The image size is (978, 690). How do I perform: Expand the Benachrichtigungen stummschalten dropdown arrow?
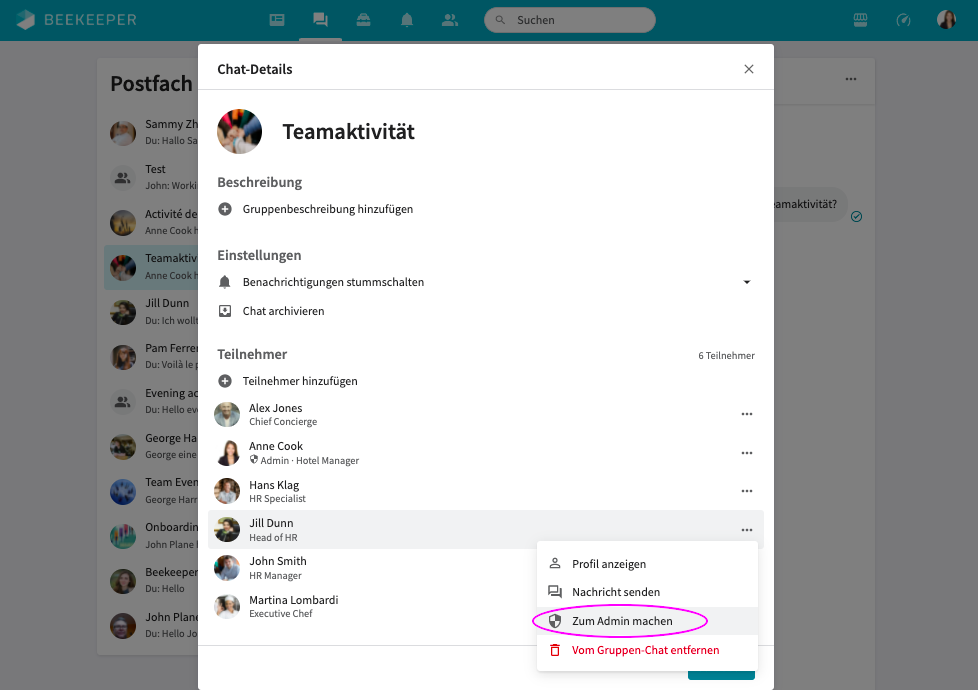747,282
